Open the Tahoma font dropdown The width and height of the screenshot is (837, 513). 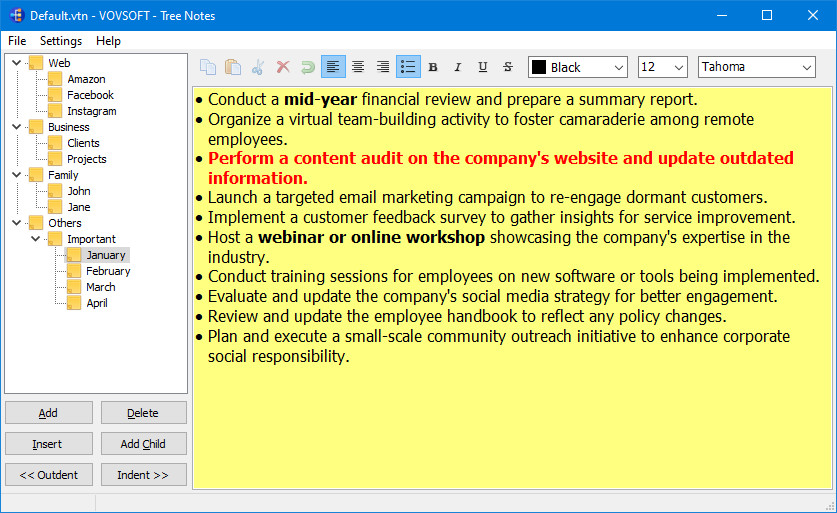click(x=756, y=67)
